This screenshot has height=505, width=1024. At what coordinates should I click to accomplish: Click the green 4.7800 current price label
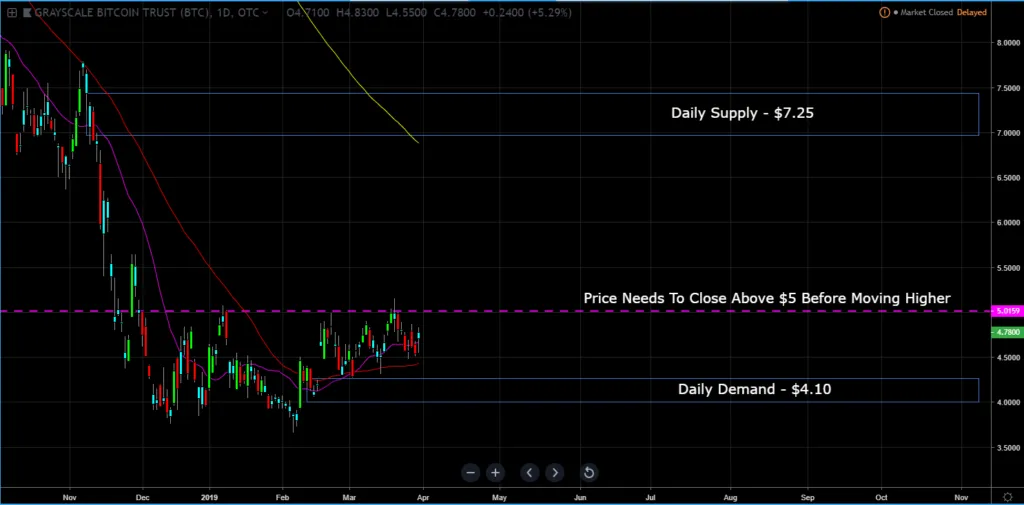point(1008,333)
